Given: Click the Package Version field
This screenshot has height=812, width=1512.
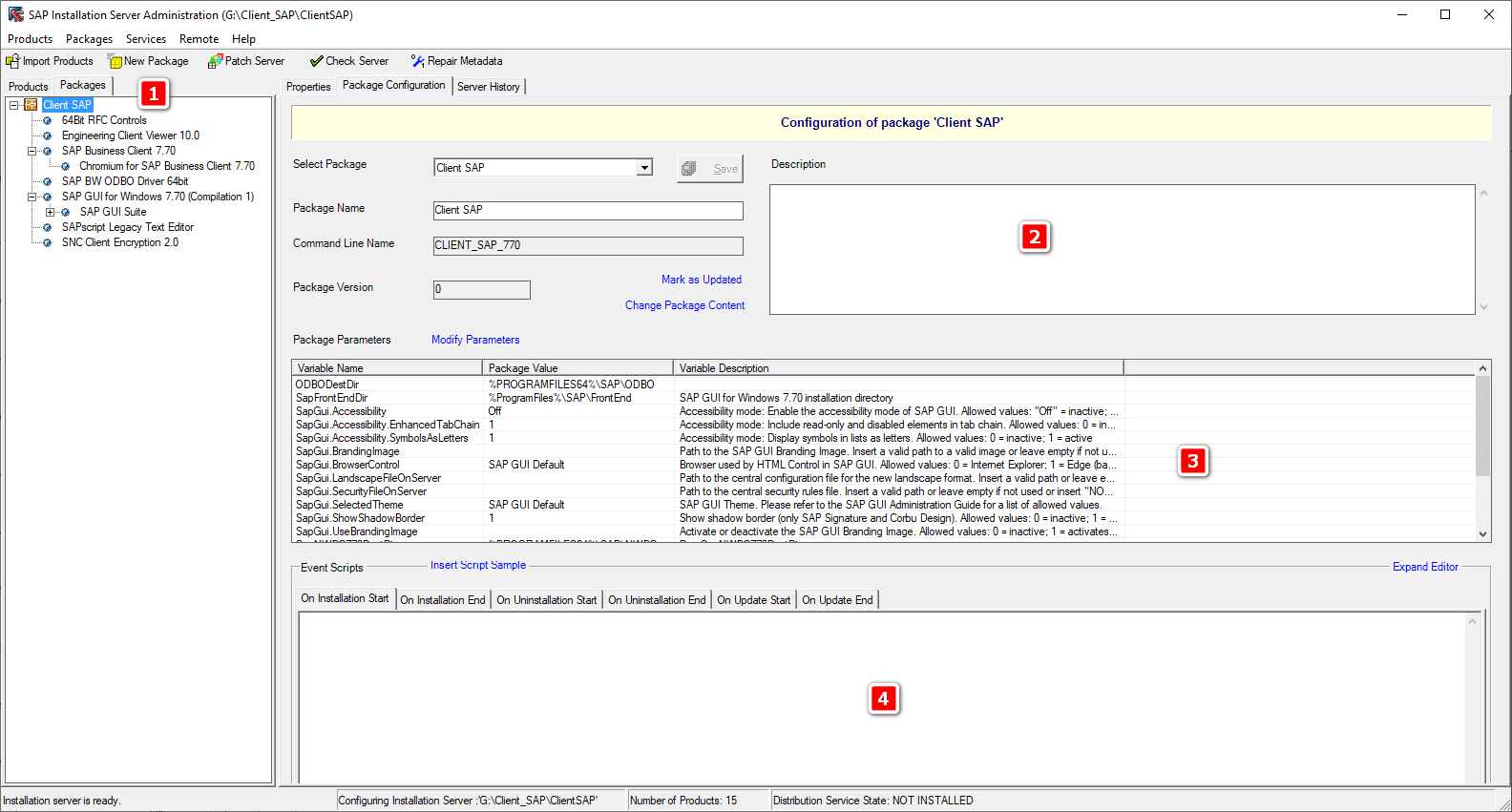Looking at the screenshot, I should 482,290.
